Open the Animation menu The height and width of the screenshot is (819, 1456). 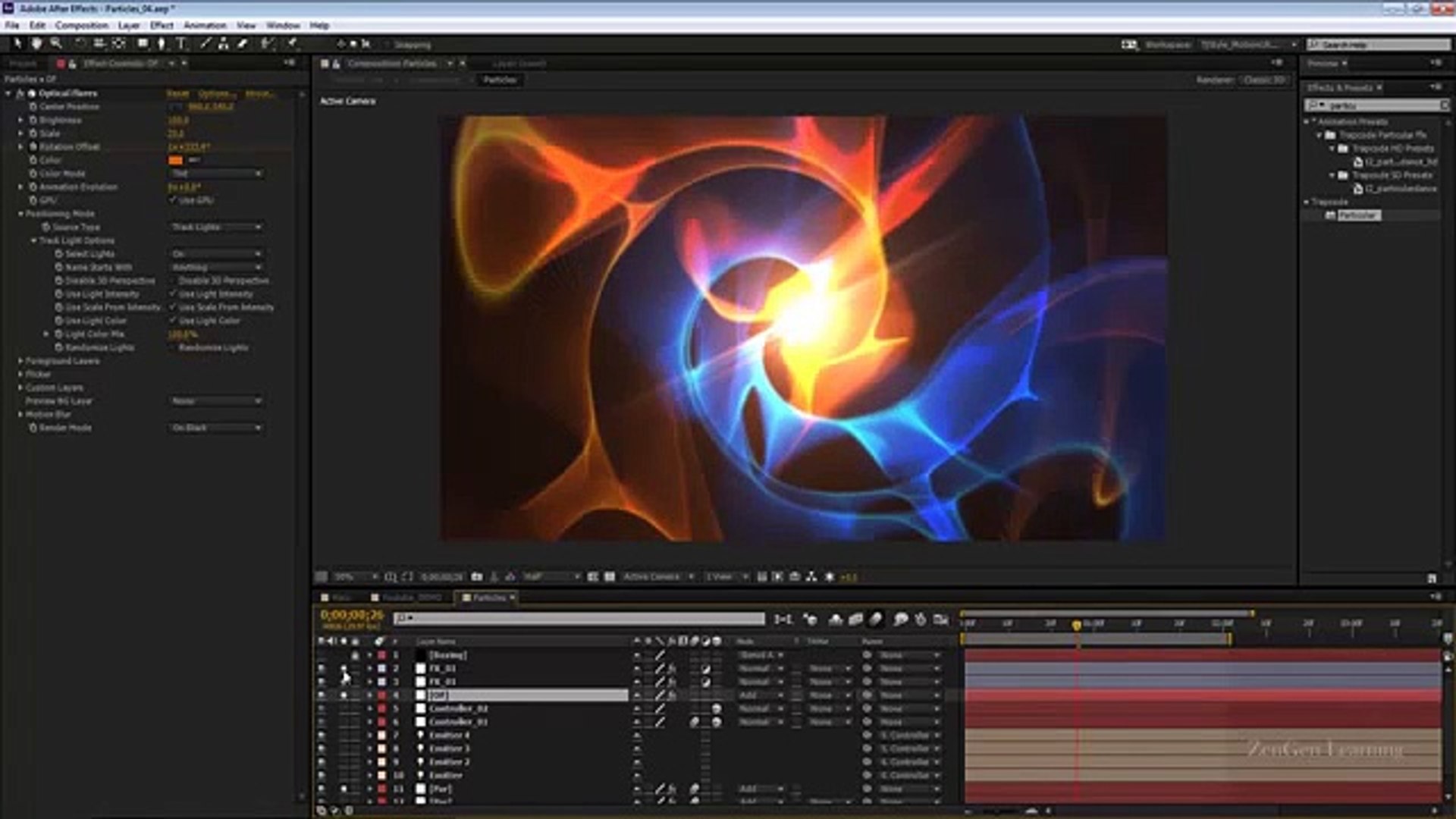[205, 25]
